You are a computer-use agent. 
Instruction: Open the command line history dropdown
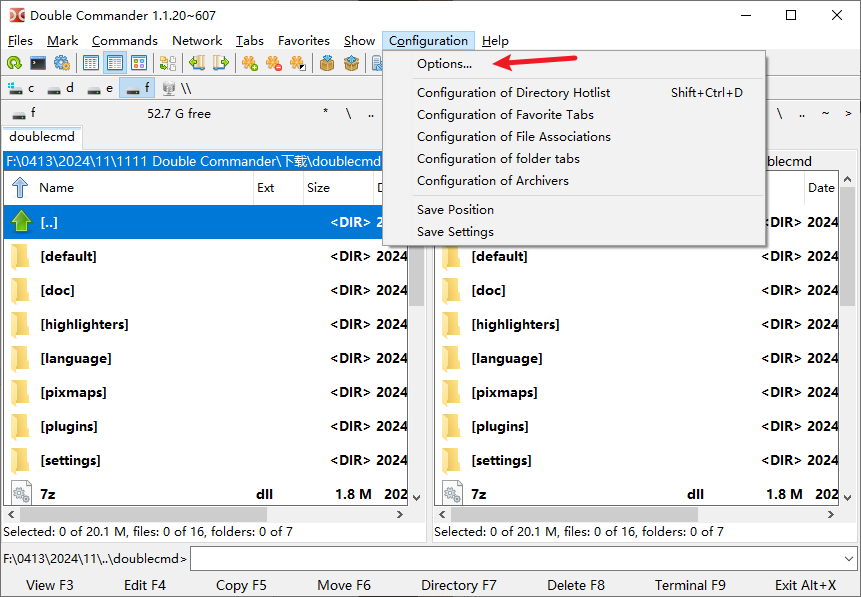pos(849,559)
